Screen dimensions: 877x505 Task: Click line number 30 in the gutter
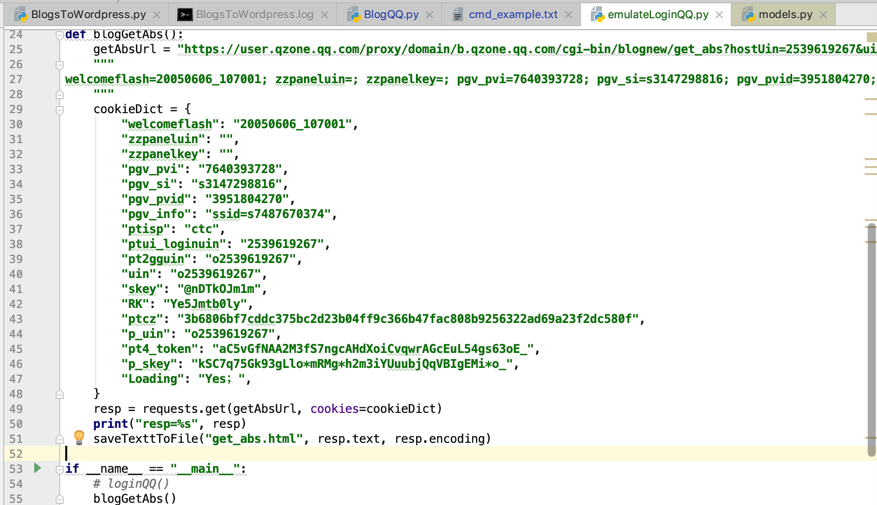16,124
